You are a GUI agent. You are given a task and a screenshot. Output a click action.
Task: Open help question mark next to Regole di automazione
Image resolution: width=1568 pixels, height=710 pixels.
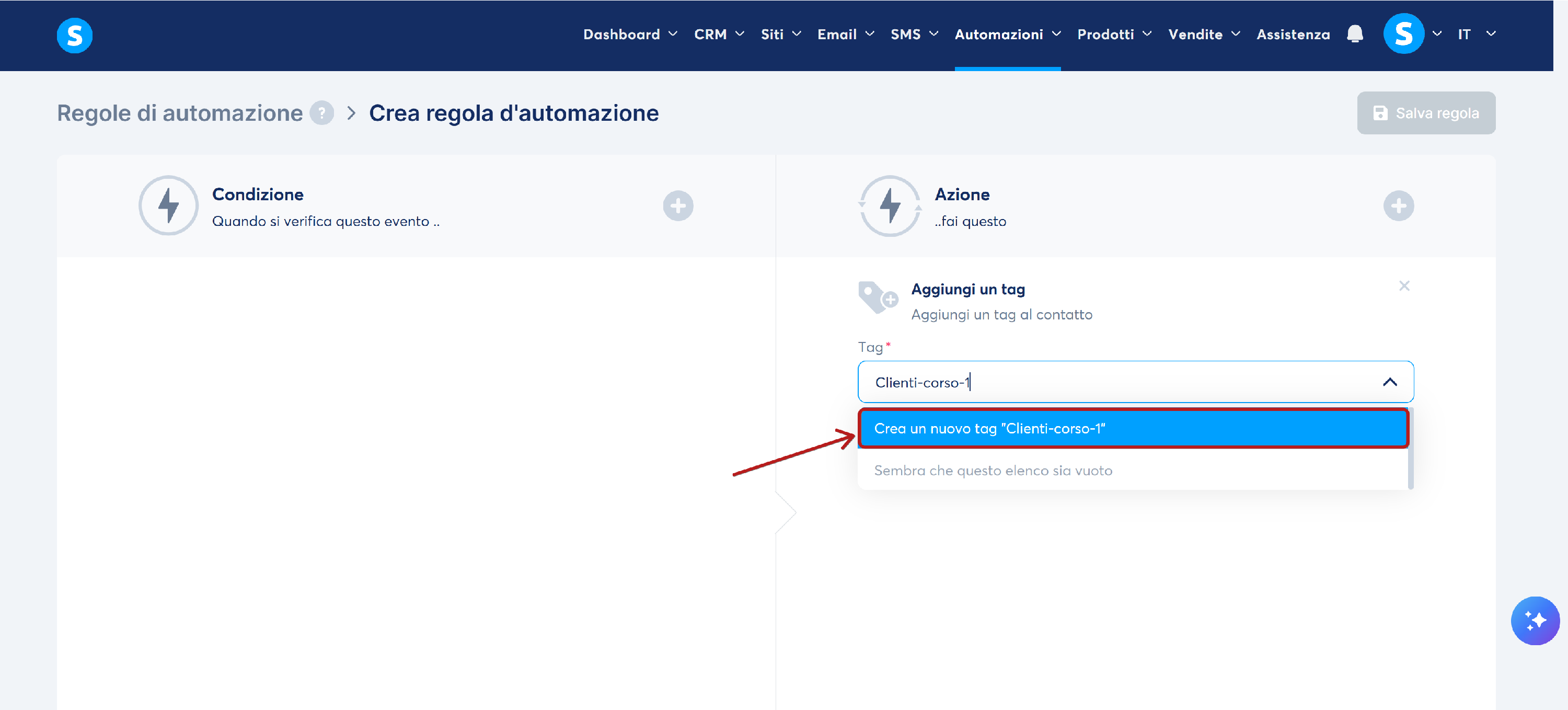321,113
